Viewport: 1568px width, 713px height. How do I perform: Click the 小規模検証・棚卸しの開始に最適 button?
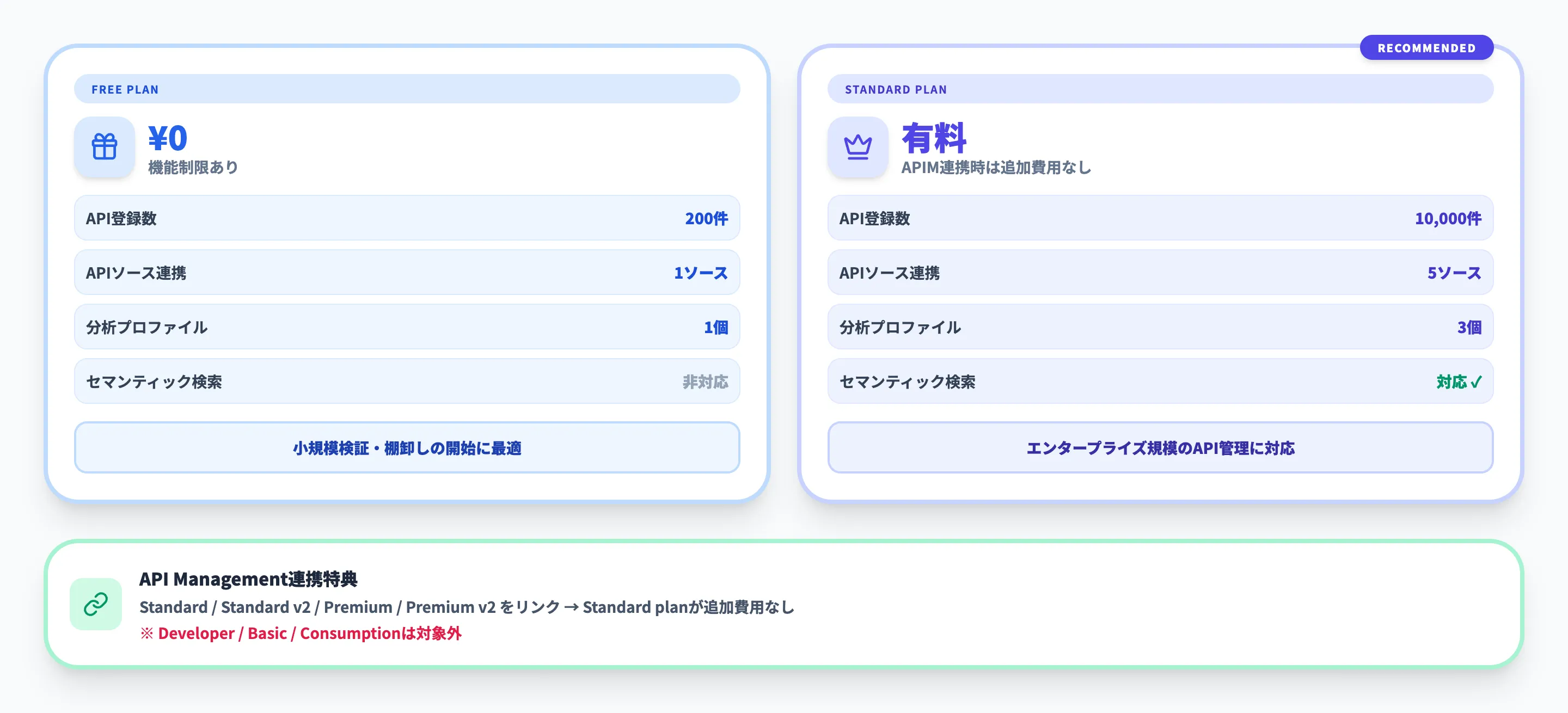(x=407, y=448)
